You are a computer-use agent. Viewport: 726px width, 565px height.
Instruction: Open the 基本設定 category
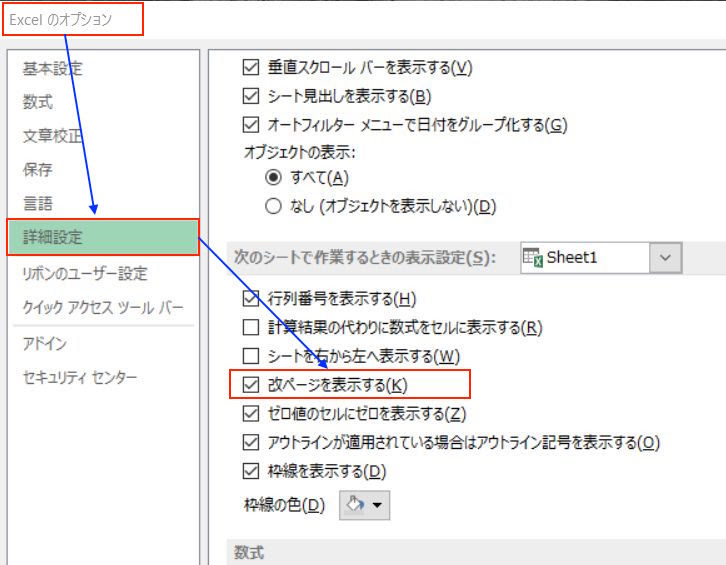52,69
